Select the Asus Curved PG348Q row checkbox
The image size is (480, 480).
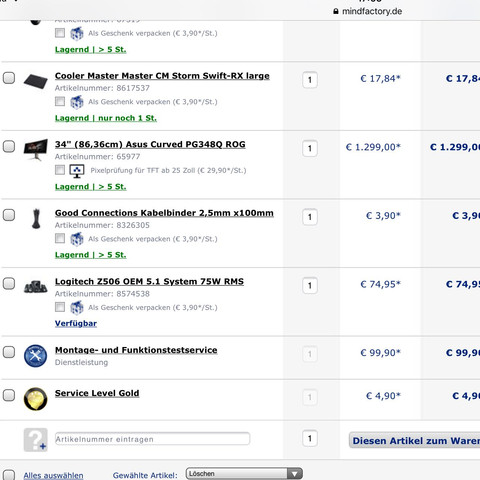click(9, 146)
